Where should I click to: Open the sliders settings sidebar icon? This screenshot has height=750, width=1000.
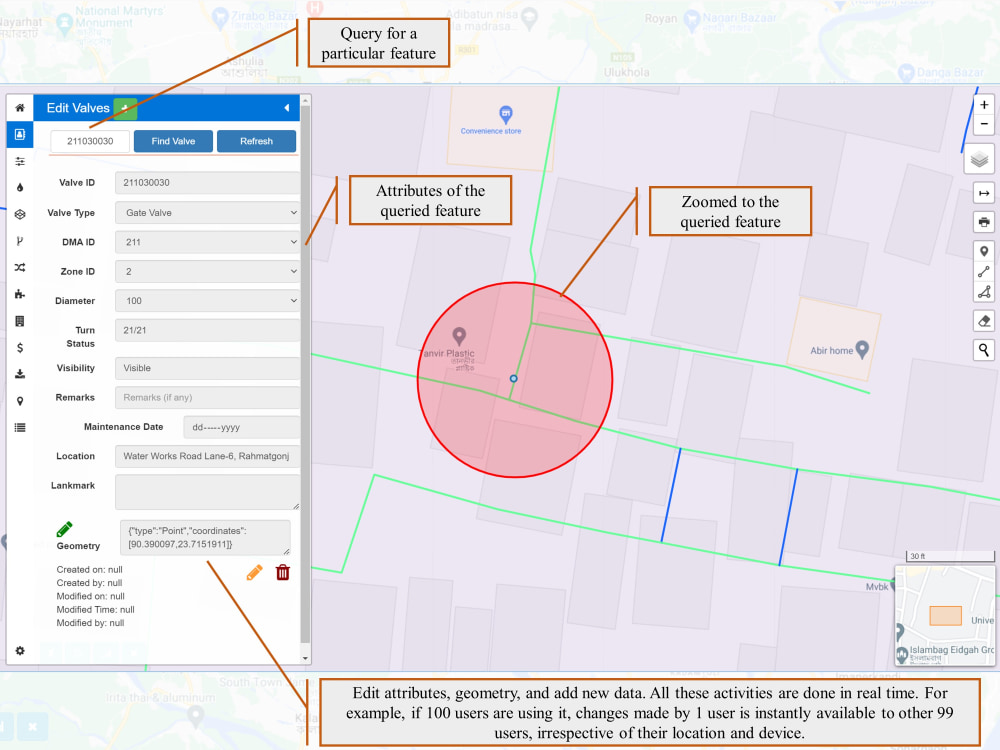pos(20,161)
